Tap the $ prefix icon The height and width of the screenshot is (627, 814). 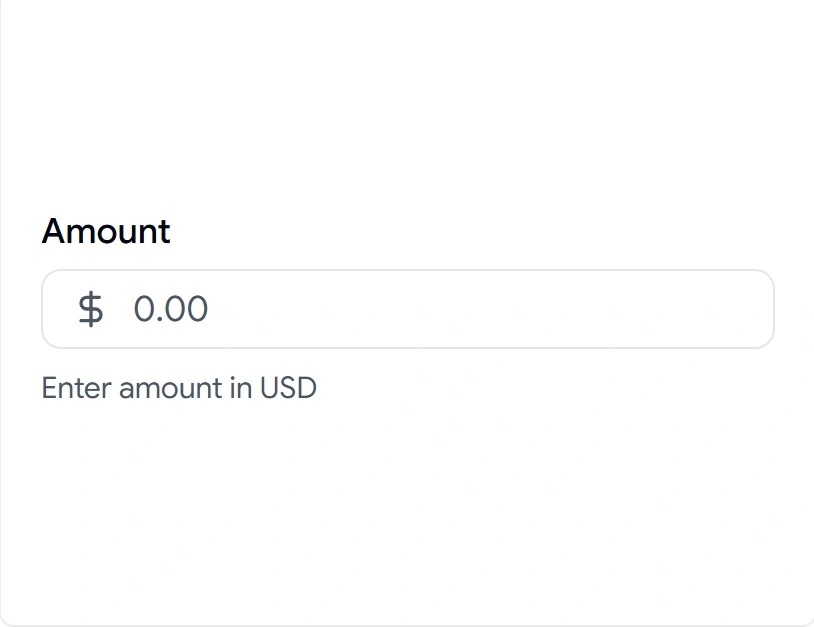click(90, 309)
